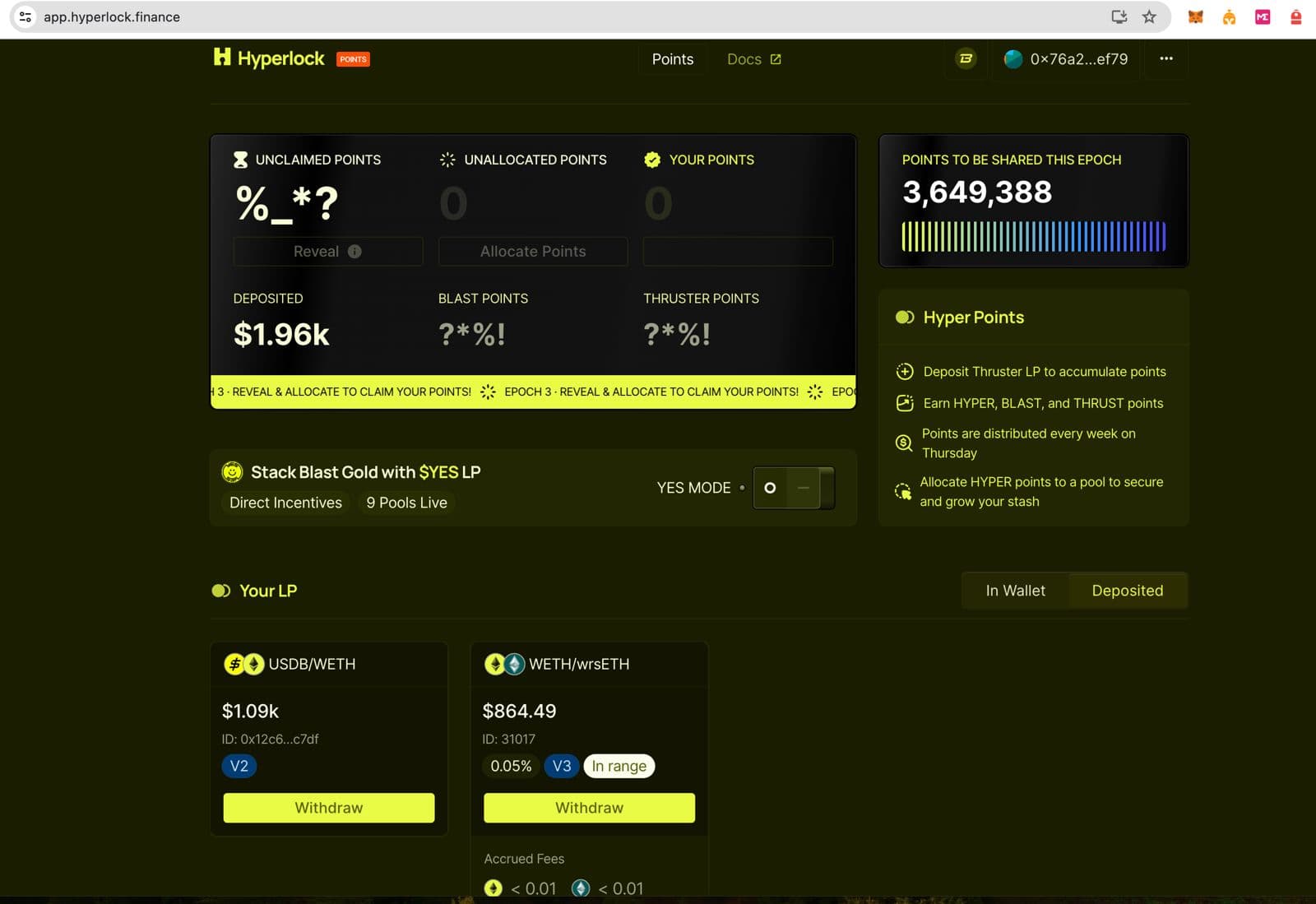Click the $YES smiley face icon
This screenshot has height=904, width=1316.
click(x=233, y=472)
